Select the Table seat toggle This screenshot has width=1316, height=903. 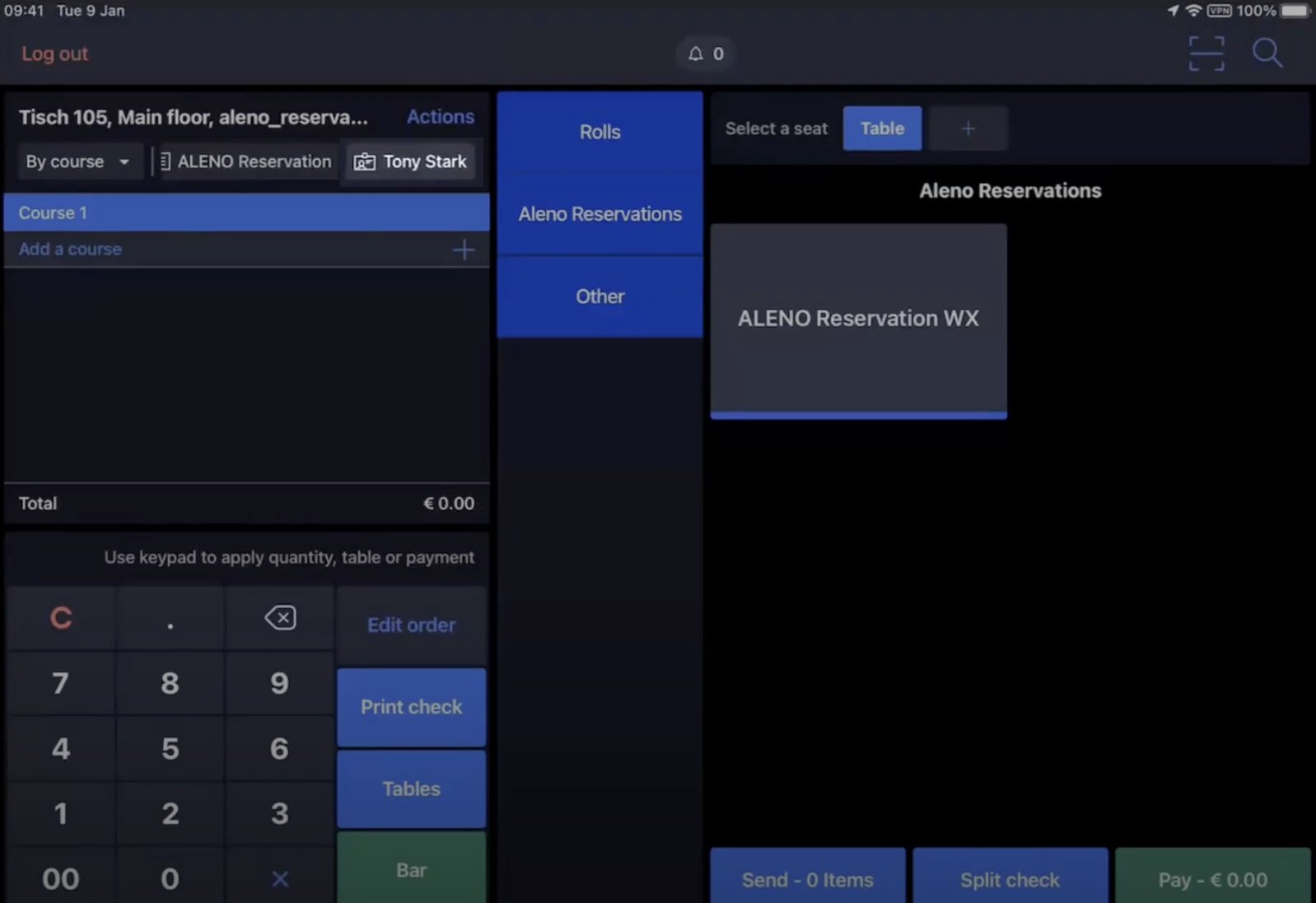tap(881, 129)
